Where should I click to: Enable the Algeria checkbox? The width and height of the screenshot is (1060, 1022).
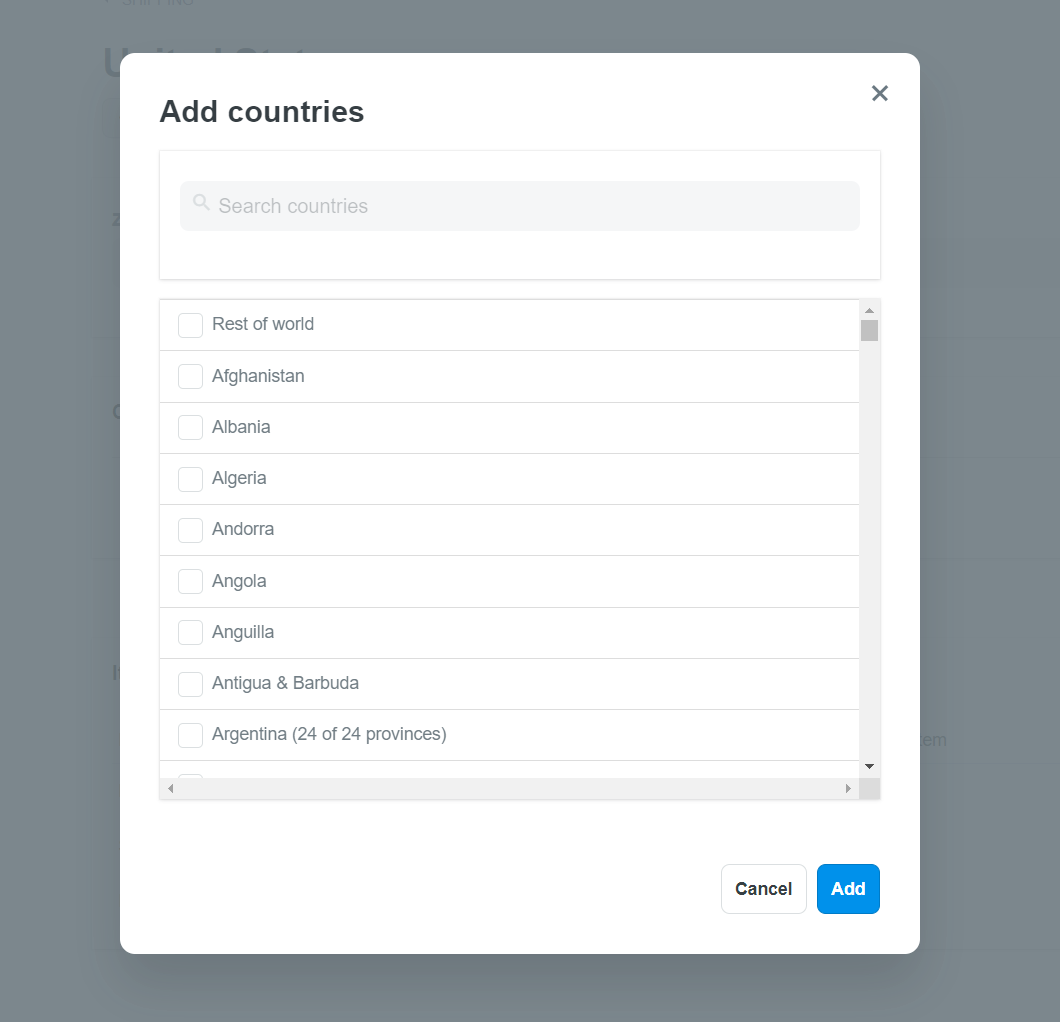click(190, 479)
